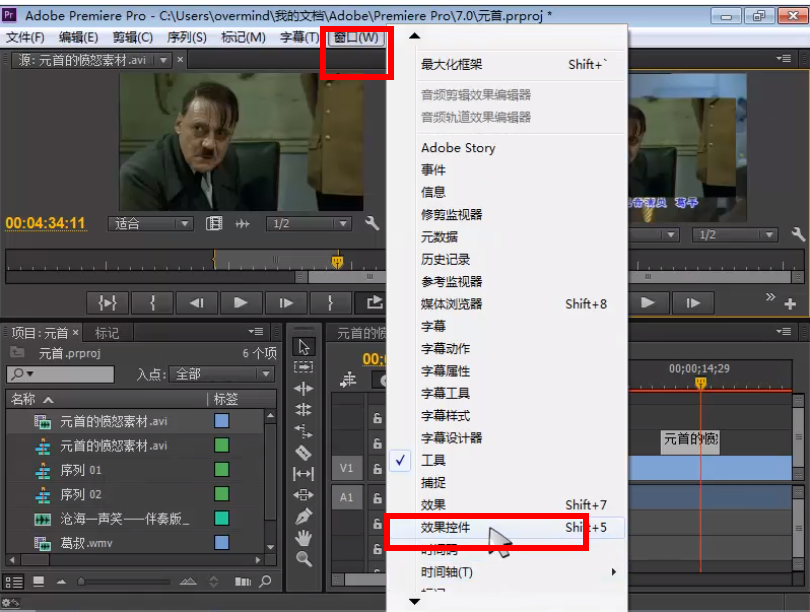Click the 葛叔.wmv blue label swatch

coord(222,543)
